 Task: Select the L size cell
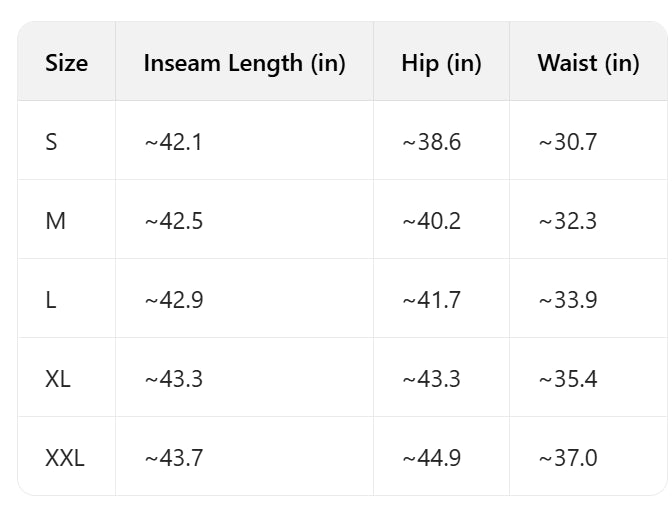tap(50, 300)
